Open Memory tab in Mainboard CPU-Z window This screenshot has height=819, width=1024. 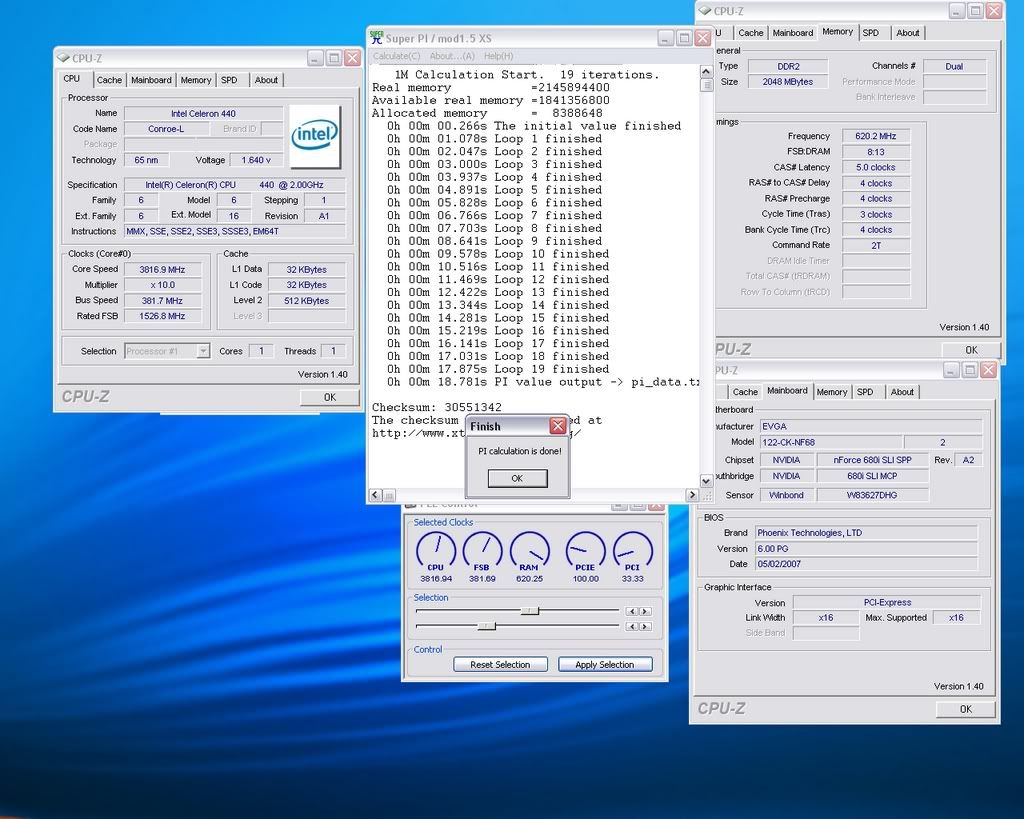coord(831,392)
